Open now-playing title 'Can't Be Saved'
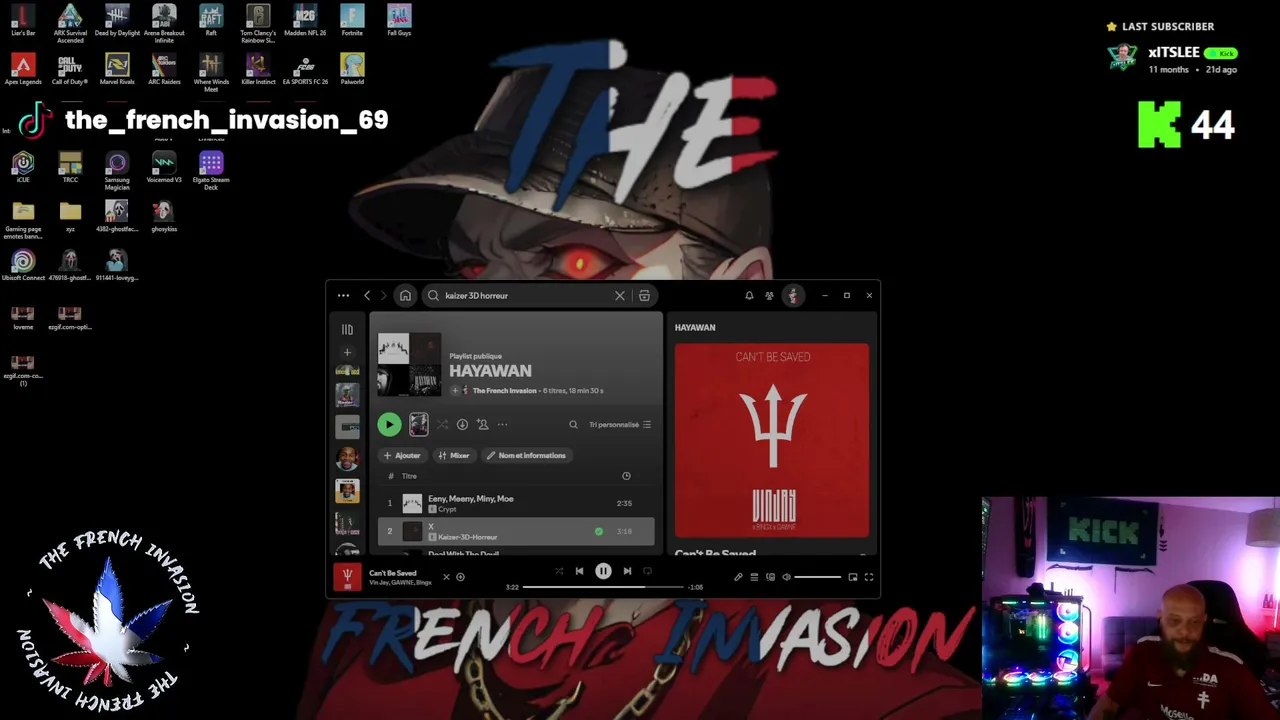Image resolution: width=1280 pixels, height=720 pixels. pyautogui.click(x=393, y=573)
